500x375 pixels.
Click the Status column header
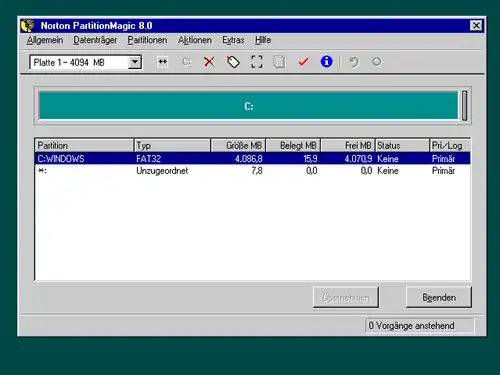[402, 146]
